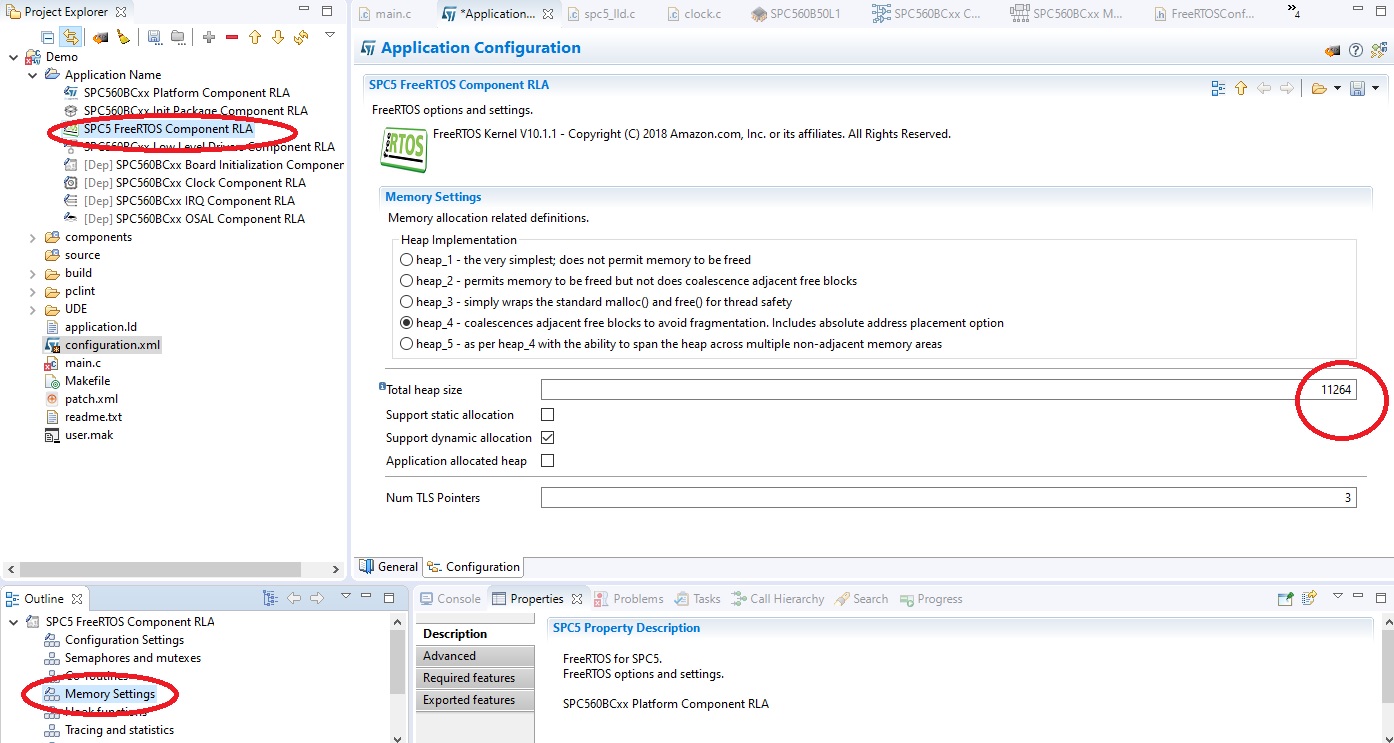This screenshot has height=743, width=1394.
Task: Click the new properties view icon
Action: (x=1310, y=598)
